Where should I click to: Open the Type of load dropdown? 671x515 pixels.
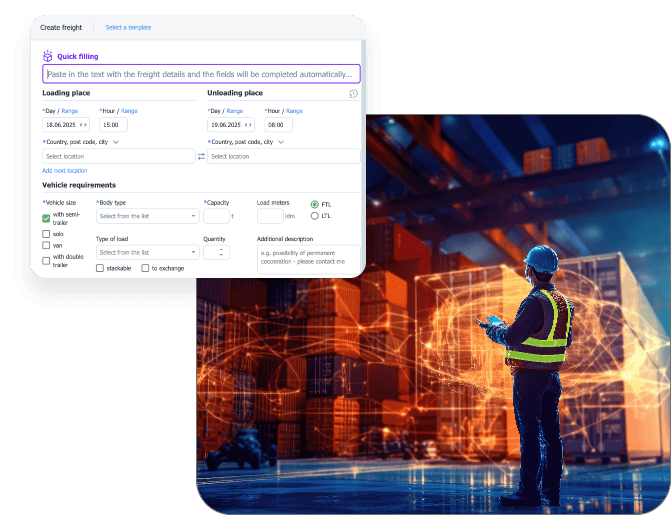tap(148, 252)
